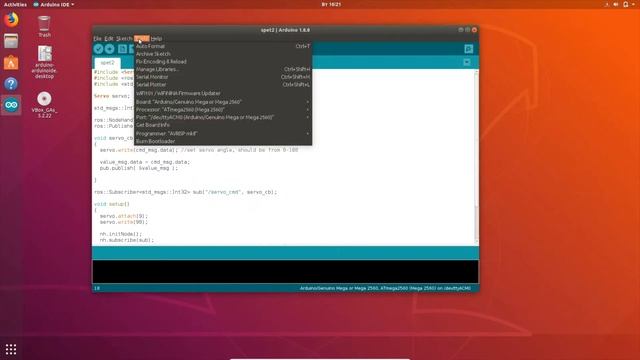Expand the Board submenu

click(x=223, y=102)
